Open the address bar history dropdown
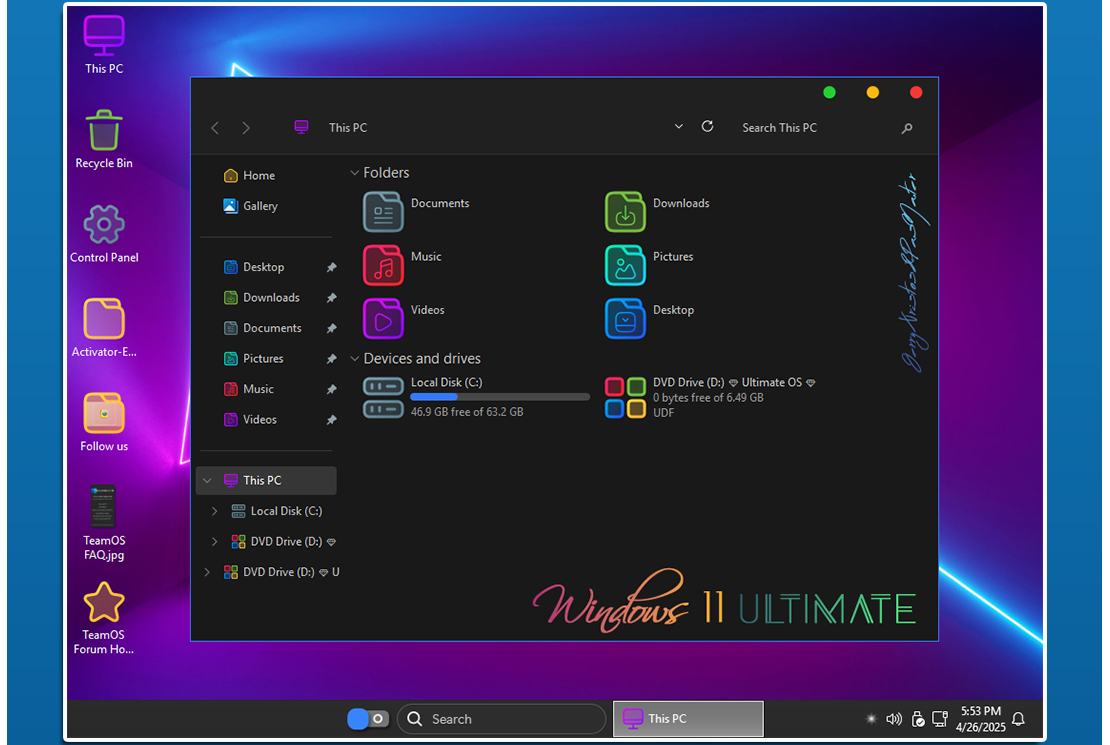The image size is (1110, 745). (x=679, y=127)
